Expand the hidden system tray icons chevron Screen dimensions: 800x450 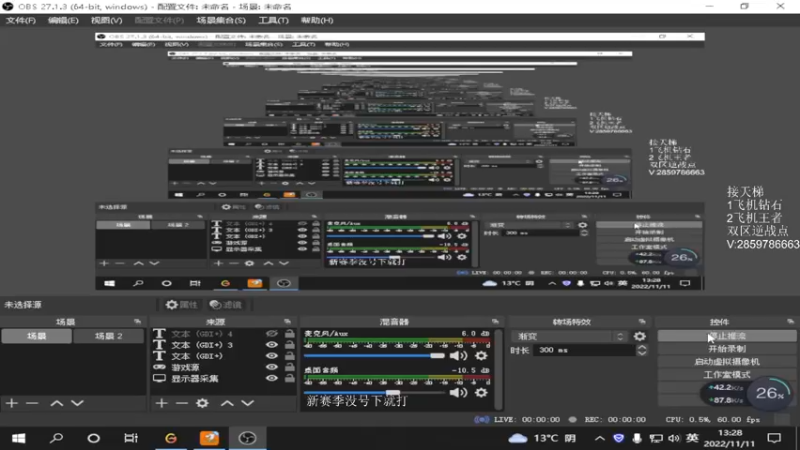click(x=599, y=438)
